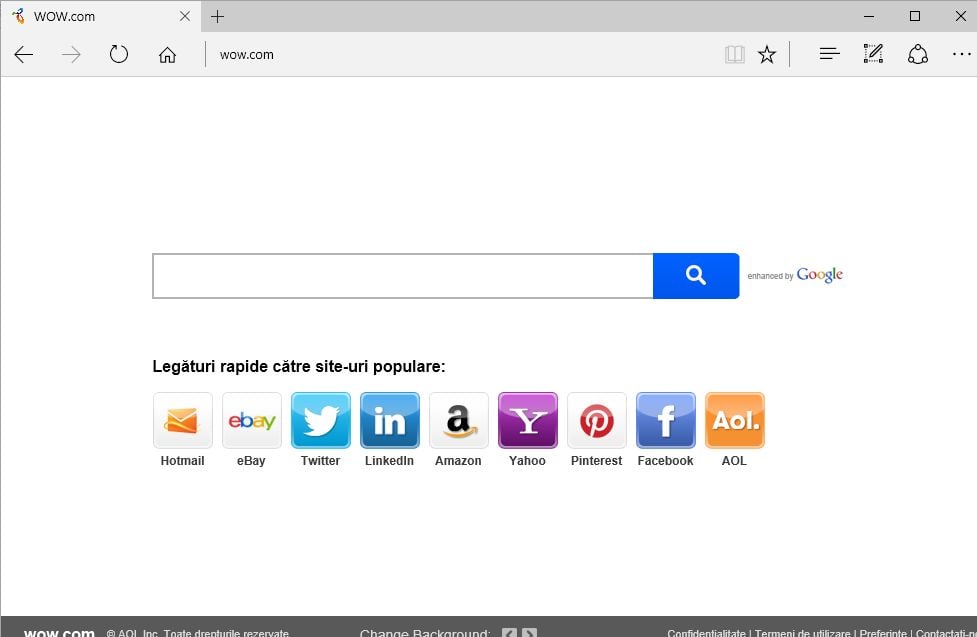Open a new tab with plus button
Image resolution: width=977 pixels, height=637 pixels.
pyautogui.click(x=217, y=16)
